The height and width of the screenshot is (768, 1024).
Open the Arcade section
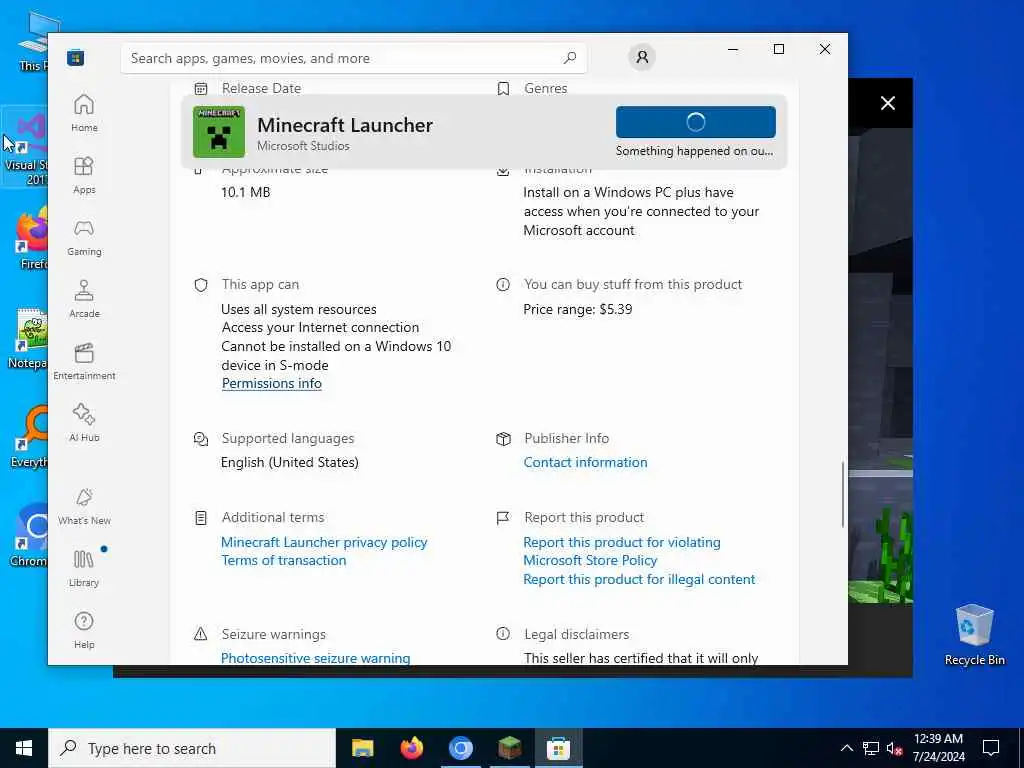84,299
